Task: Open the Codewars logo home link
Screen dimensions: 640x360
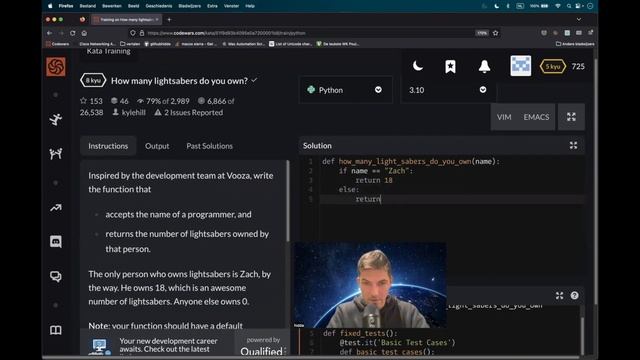Action: click(56, 67)
